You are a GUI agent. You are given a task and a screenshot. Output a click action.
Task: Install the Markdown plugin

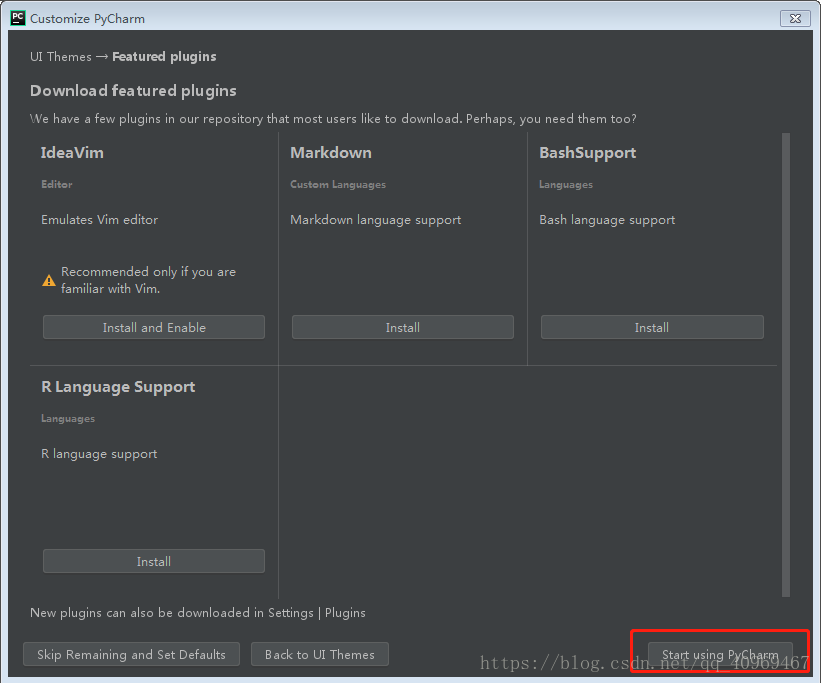pyautogui.click(x=403, y=327)
